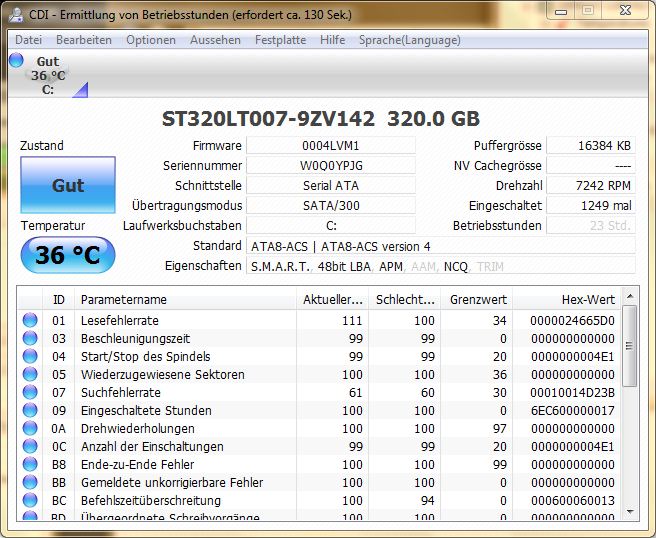
Task: Open the Datei menu
Action: (28, 40)
